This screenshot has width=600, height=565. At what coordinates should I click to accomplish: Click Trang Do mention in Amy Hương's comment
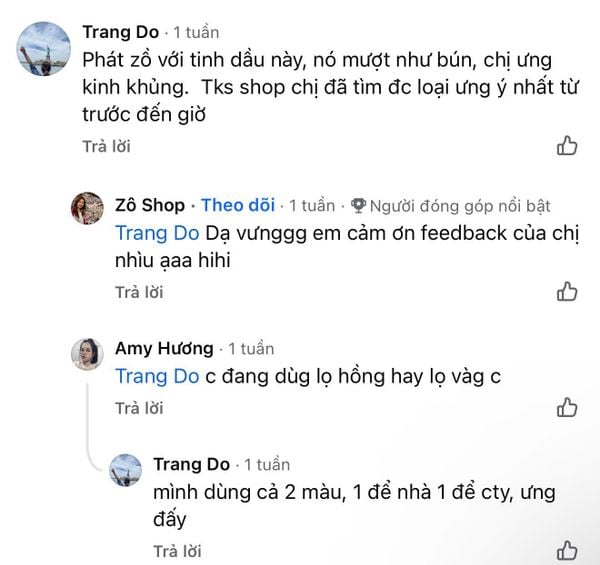point(157,376)
